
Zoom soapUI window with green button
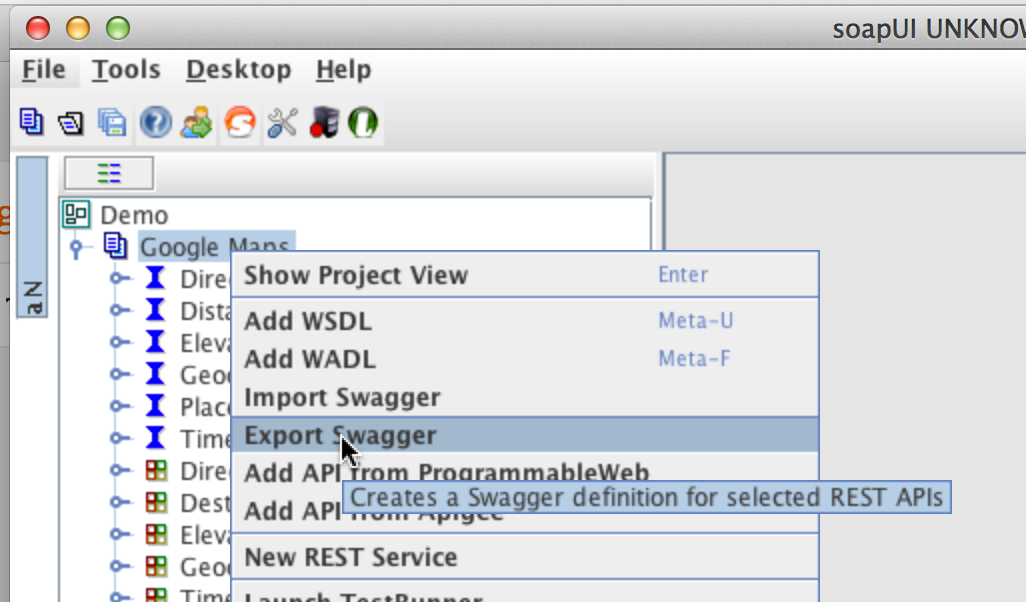(x=118, y=28)
